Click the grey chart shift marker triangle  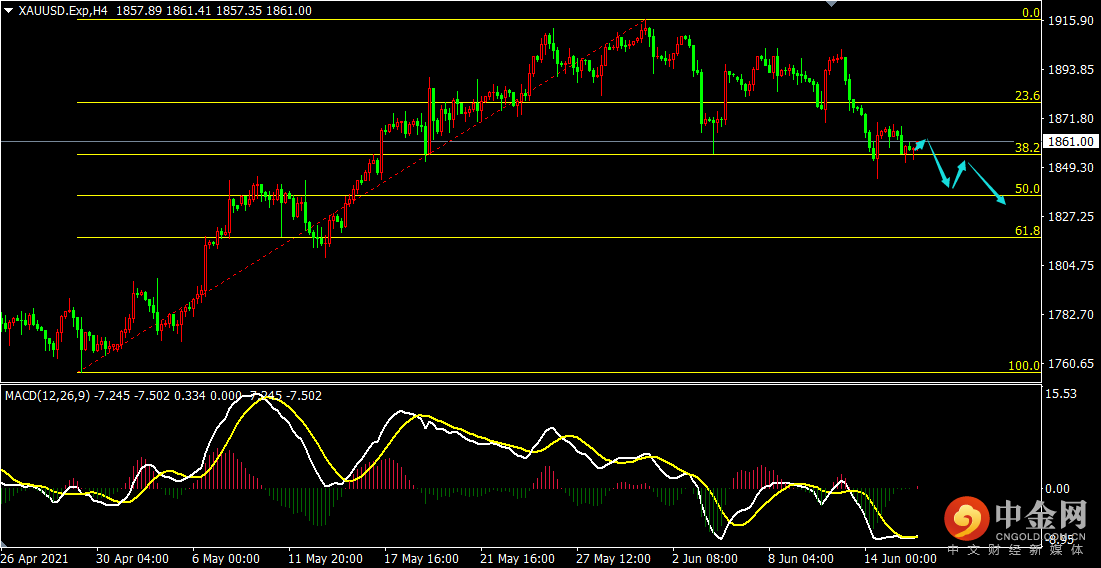coord(831,4)
